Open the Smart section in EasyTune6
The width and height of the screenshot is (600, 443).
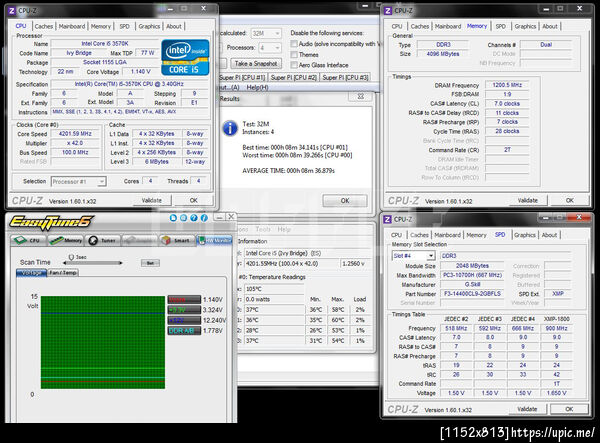pyautogui.click(x=176, y=240)
